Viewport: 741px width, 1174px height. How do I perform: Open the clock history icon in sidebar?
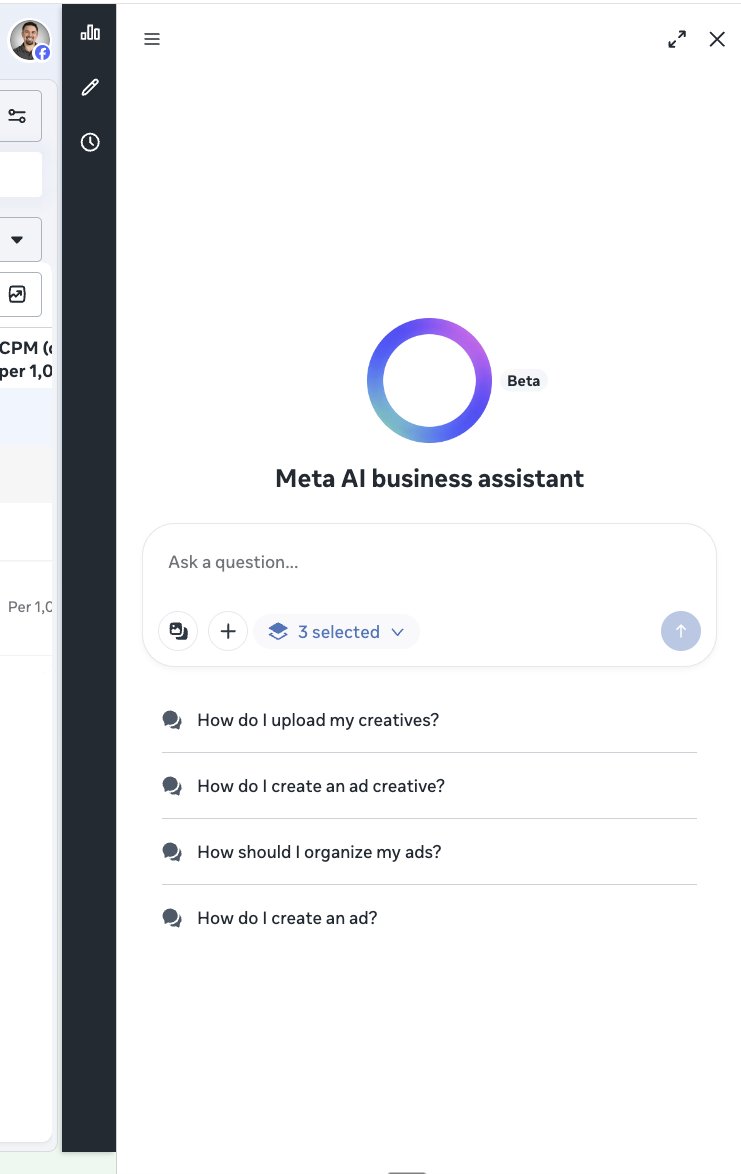[x=90, y=142]
